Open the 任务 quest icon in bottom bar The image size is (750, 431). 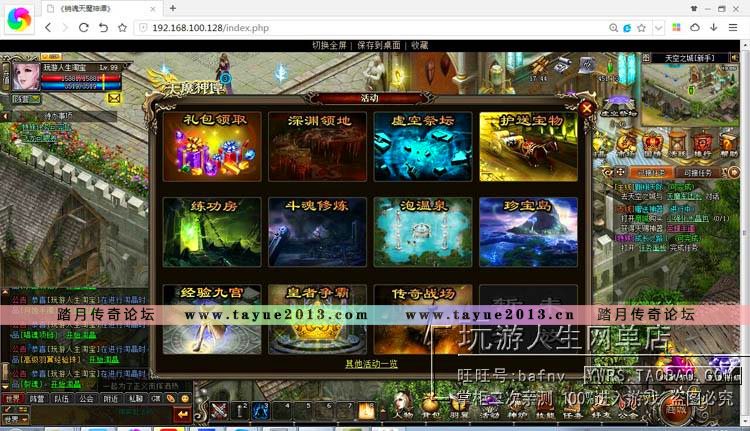coord(572,408)
